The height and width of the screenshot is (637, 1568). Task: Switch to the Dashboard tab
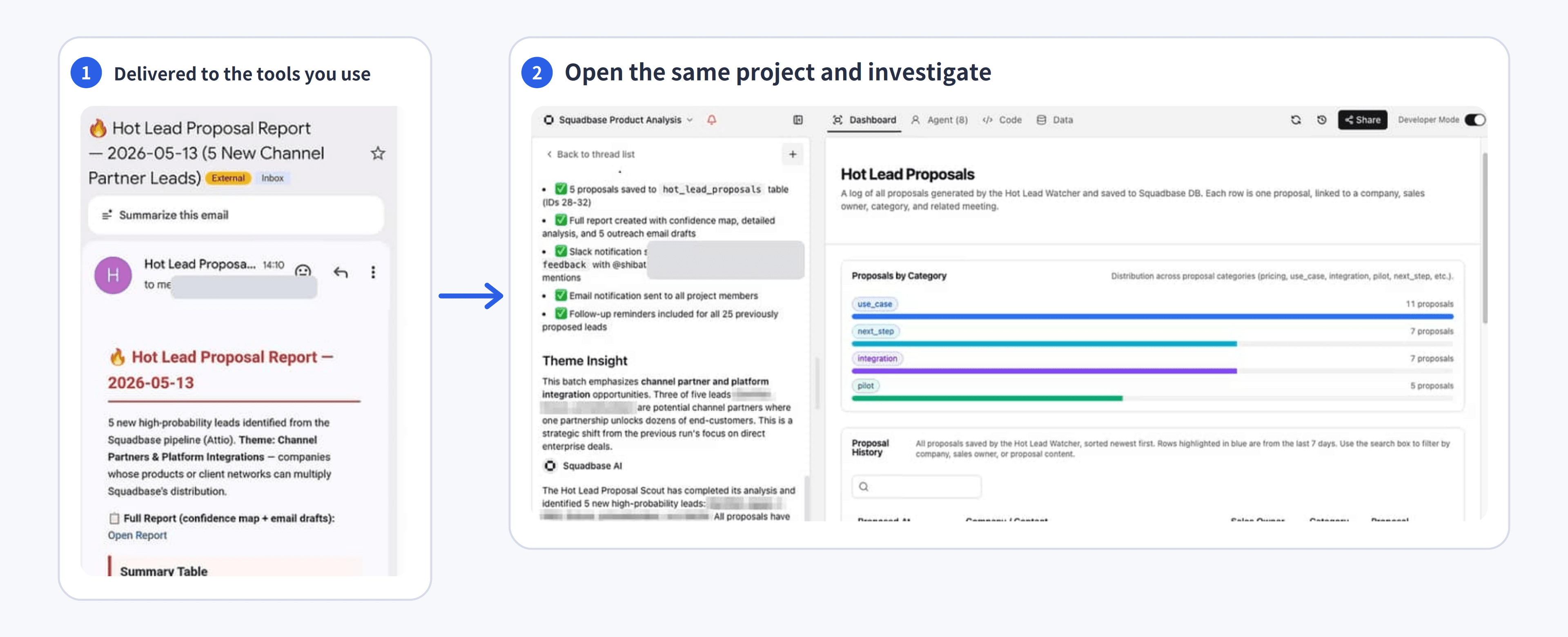click(x=864, y=120)
